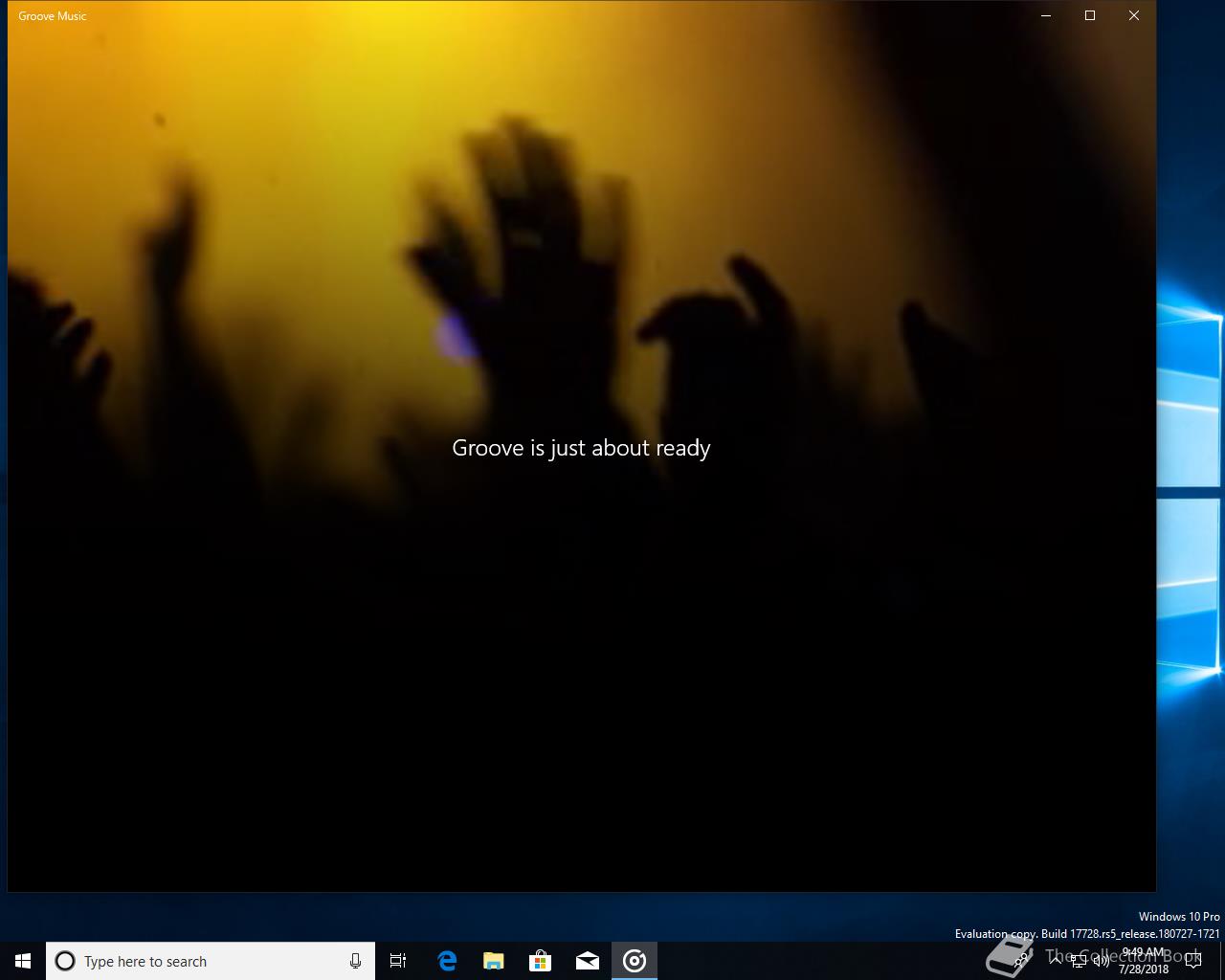Click the Groove Music window title
This screenshot has width=1225, height=980.
click(53, 16)
